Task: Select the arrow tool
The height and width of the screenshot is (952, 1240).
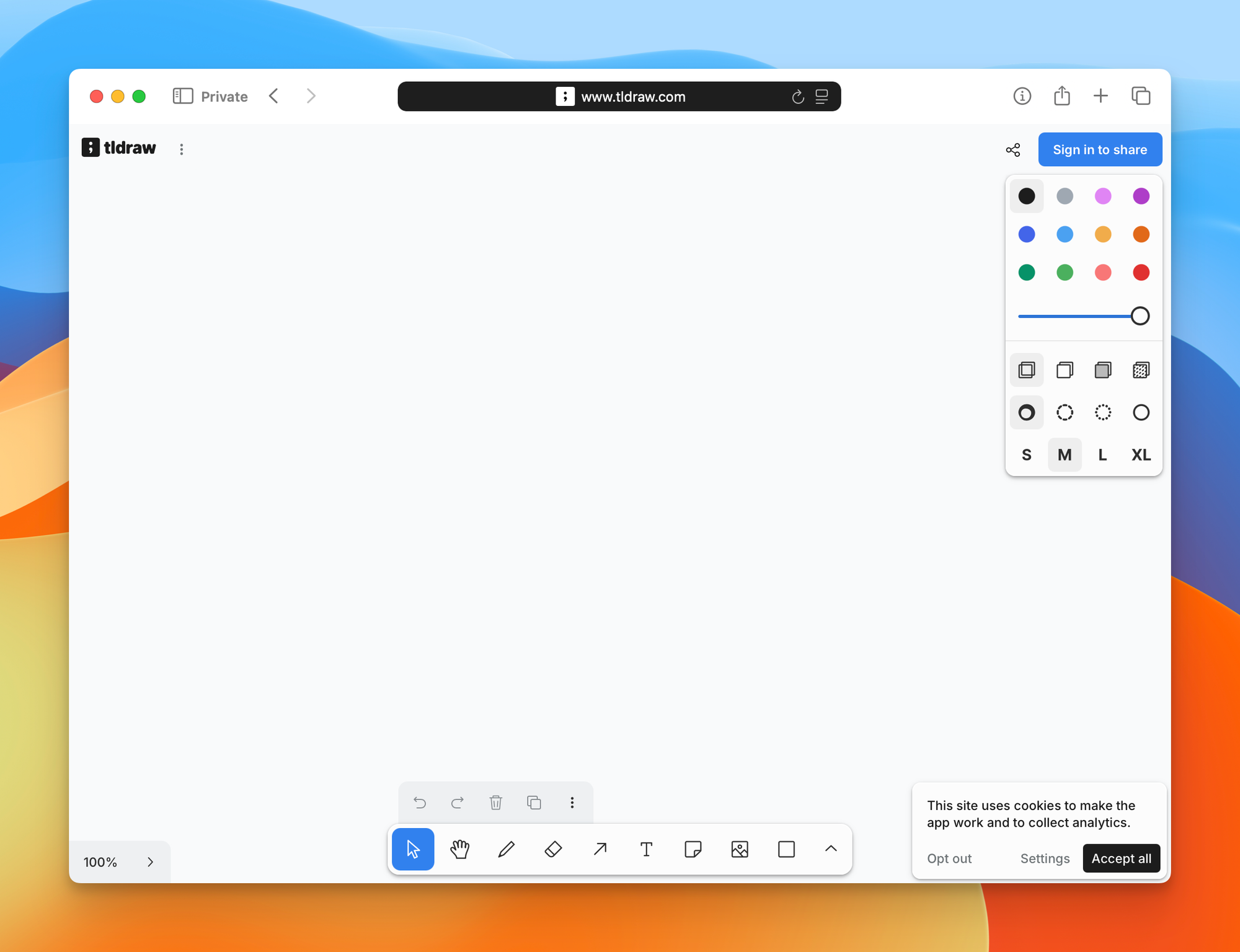Action: tap(600, 849)
